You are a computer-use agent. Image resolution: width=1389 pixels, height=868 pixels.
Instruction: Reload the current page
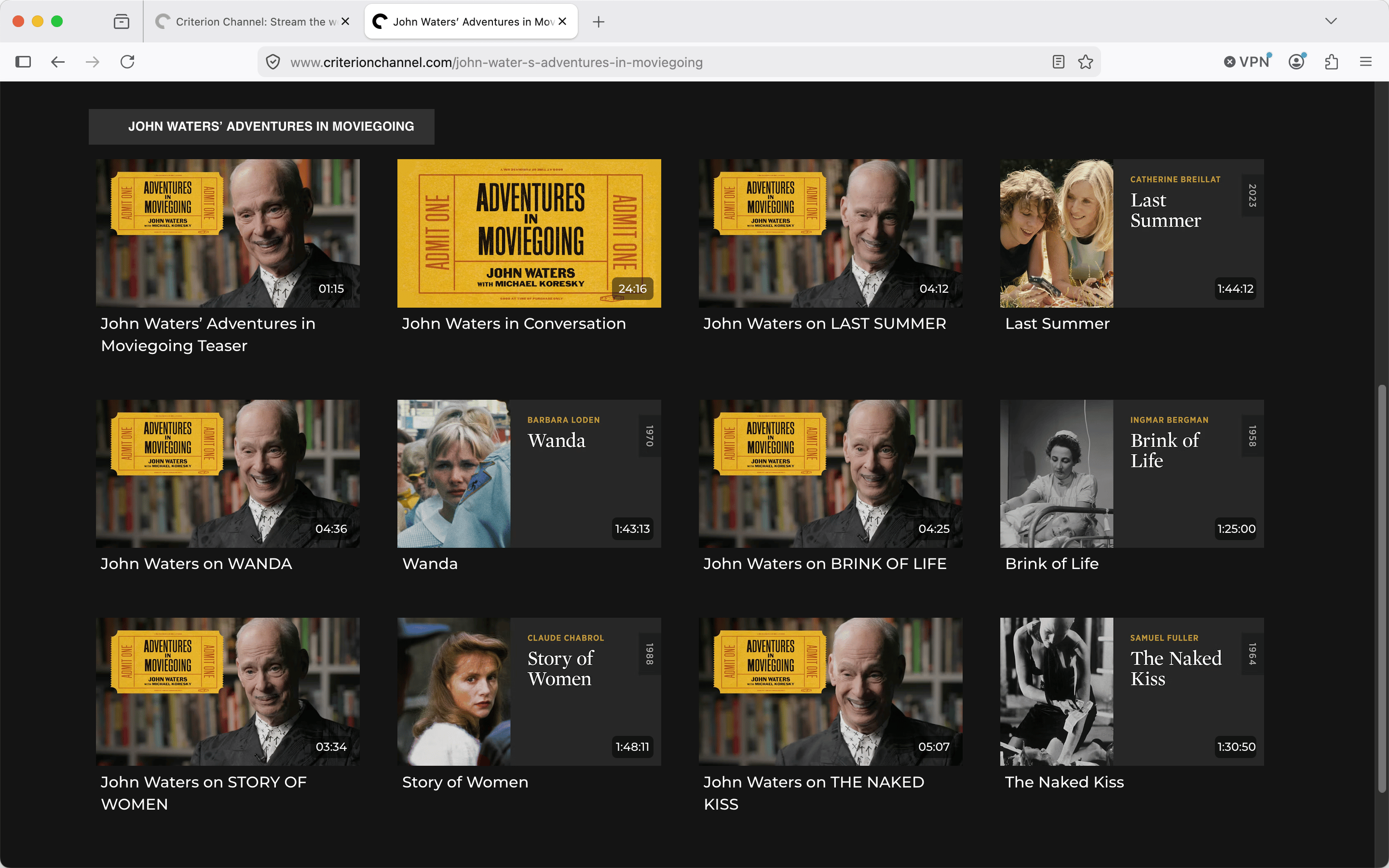point(127,61)
